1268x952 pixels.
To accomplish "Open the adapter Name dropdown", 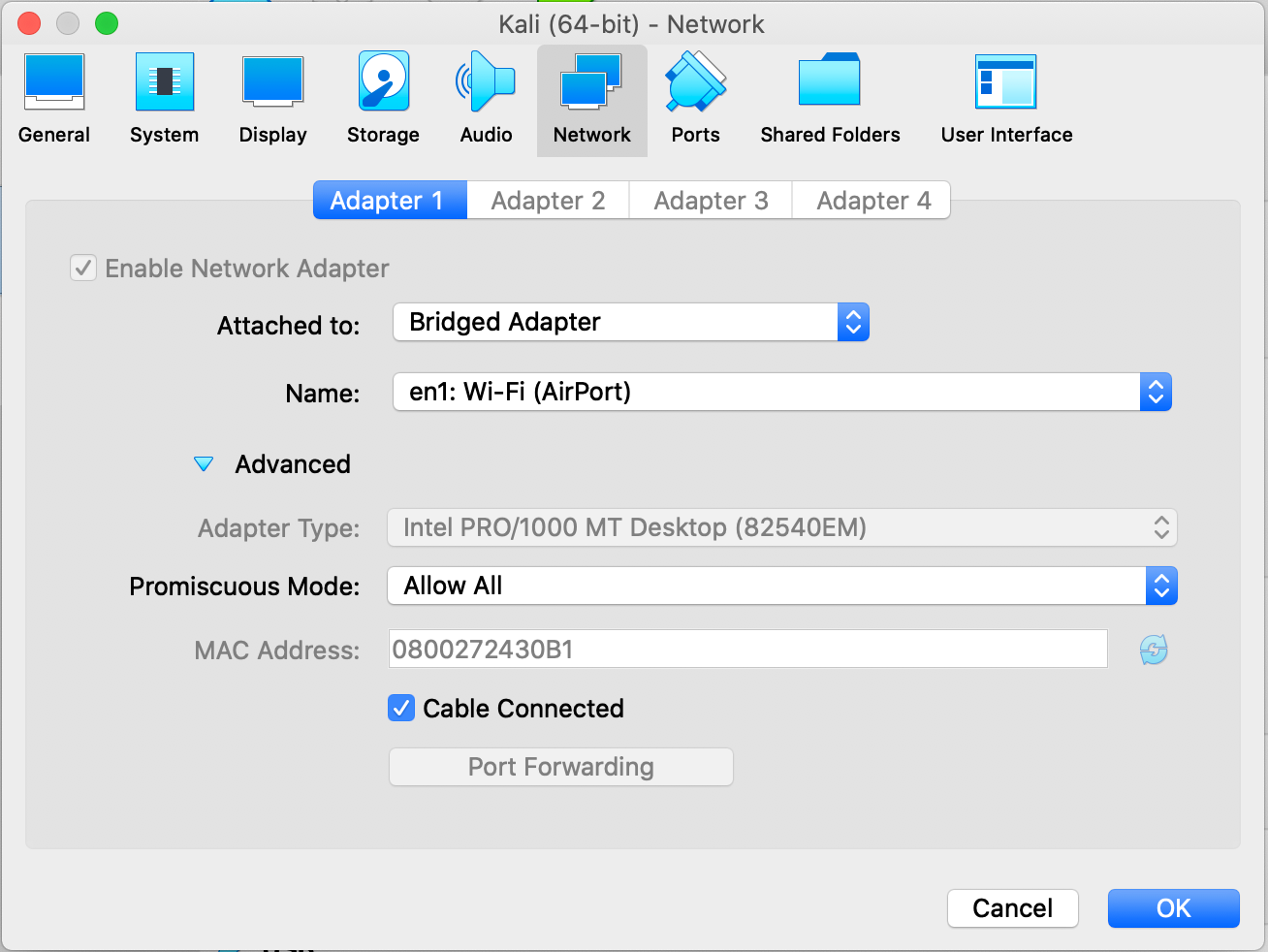I will [782, 392].
